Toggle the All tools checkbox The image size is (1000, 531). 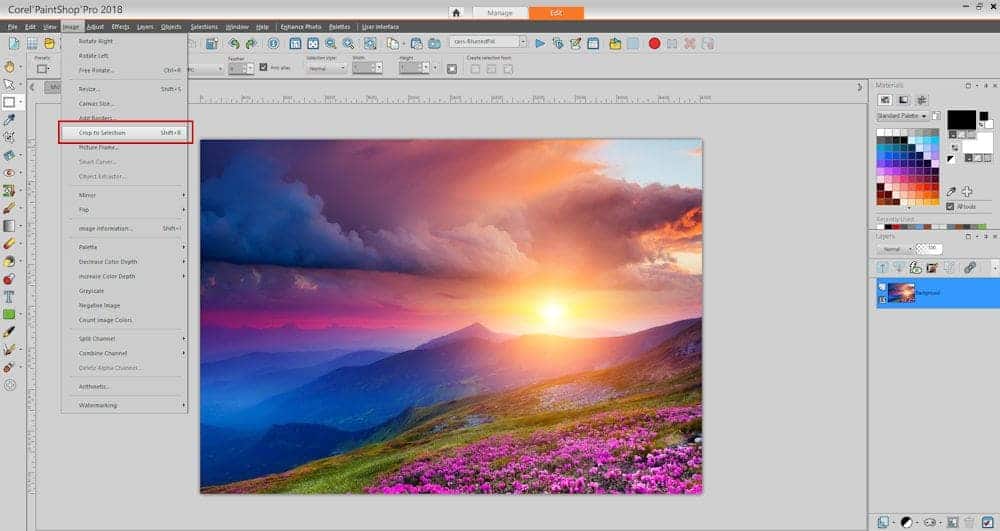point(950,206)
